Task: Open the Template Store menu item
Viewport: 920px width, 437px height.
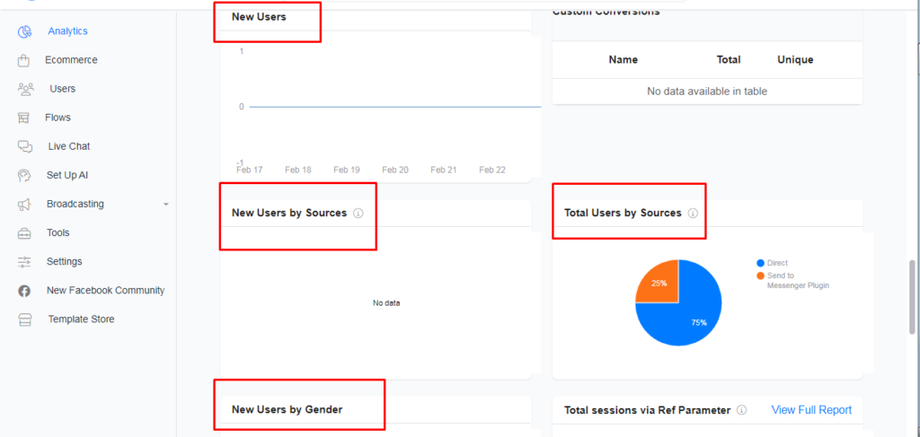Action: [81, 320]
